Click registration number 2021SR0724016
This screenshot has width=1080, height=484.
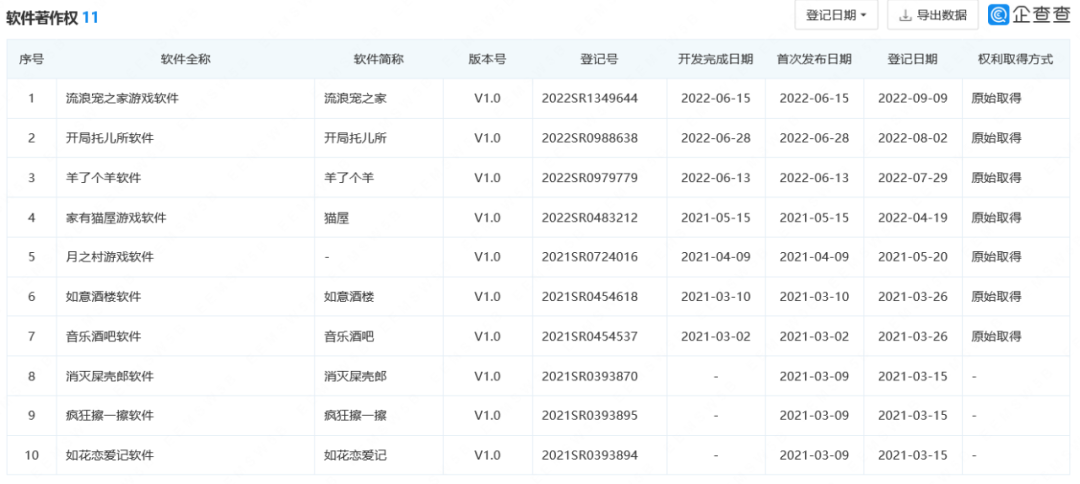590,257
